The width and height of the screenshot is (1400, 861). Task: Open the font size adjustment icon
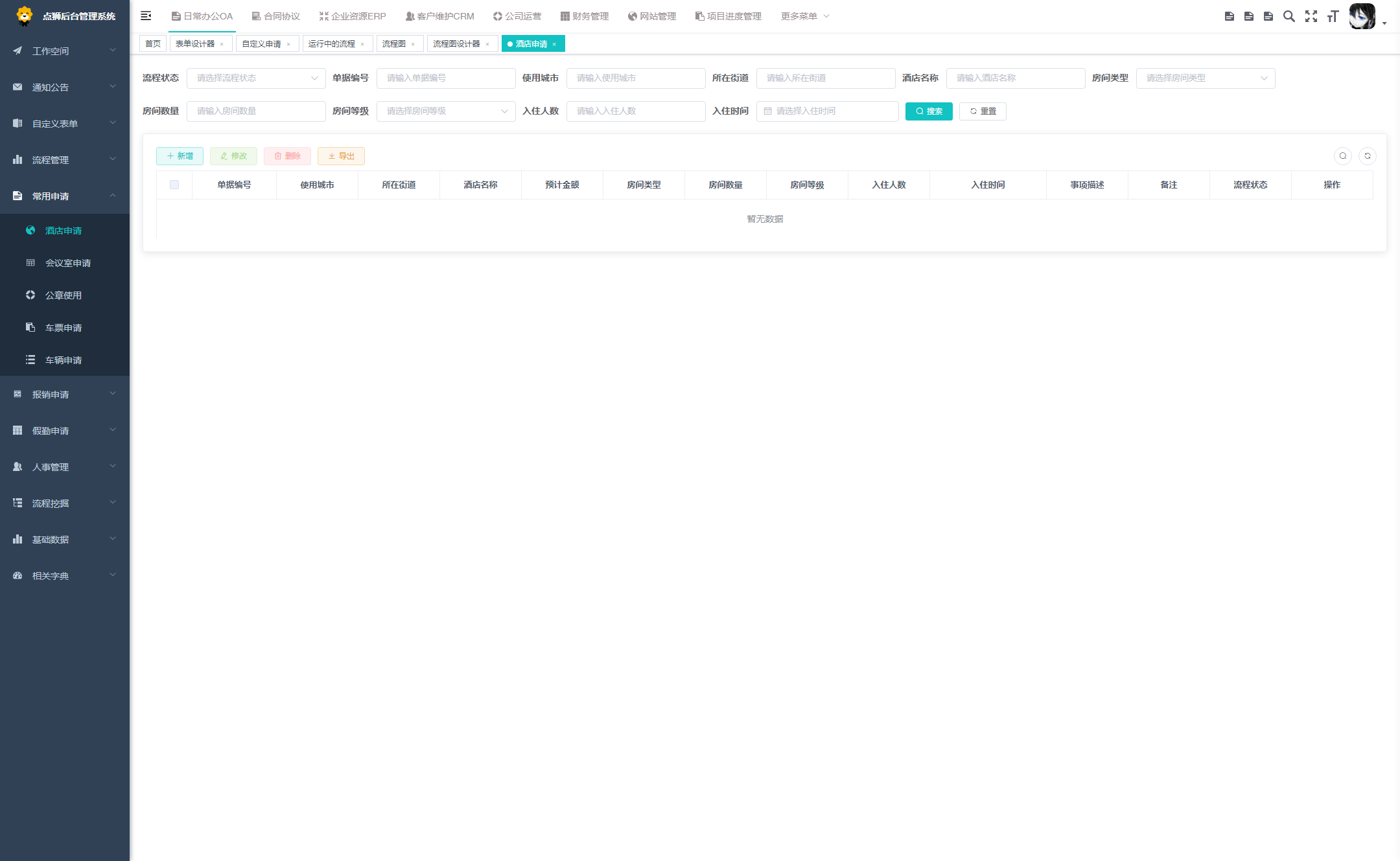1333,16
